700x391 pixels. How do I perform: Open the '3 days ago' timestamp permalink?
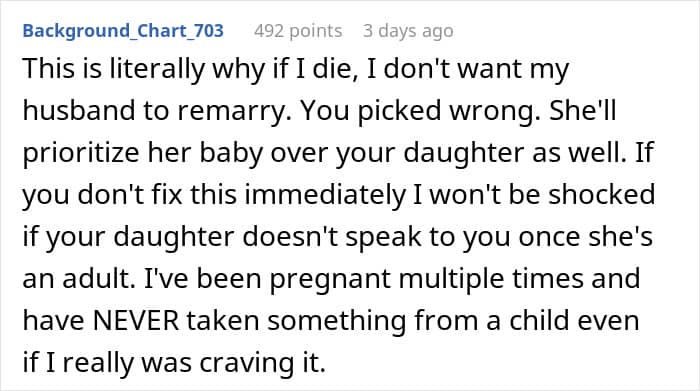pyautogui.click(x=408, y=31)
